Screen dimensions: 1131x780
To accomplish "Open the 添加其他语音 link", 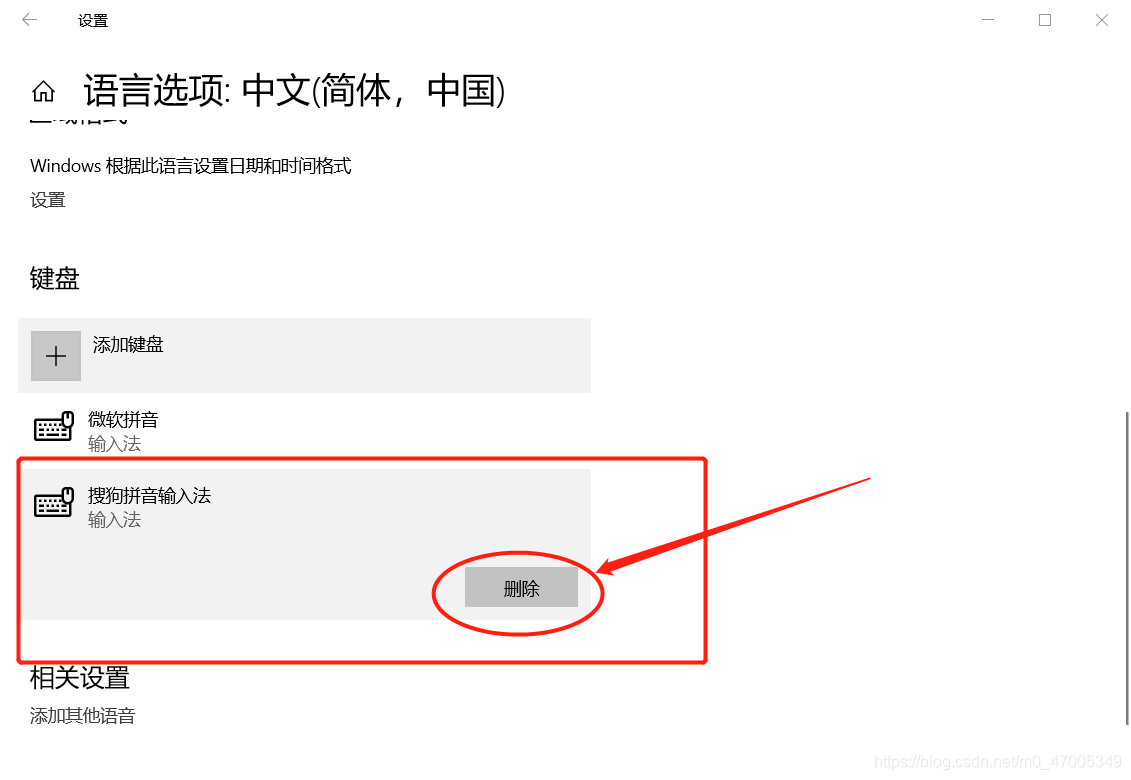I will (82, 716).
